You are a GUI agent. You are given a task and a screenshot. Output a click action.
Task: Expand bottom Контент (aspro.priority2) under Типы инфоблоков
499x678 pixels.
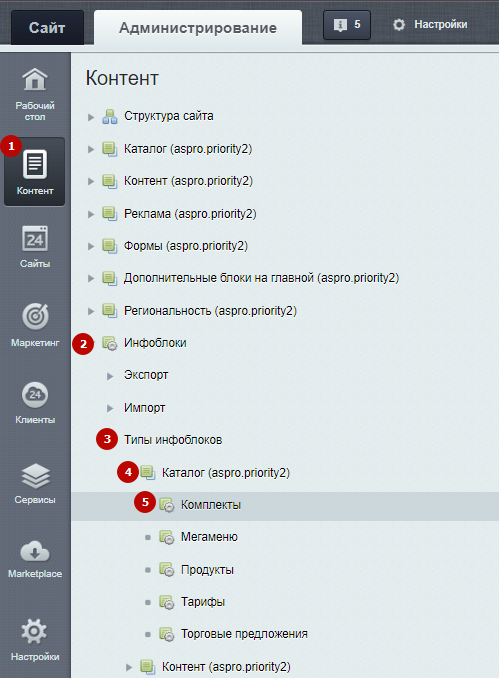click(x=129, y=667)
